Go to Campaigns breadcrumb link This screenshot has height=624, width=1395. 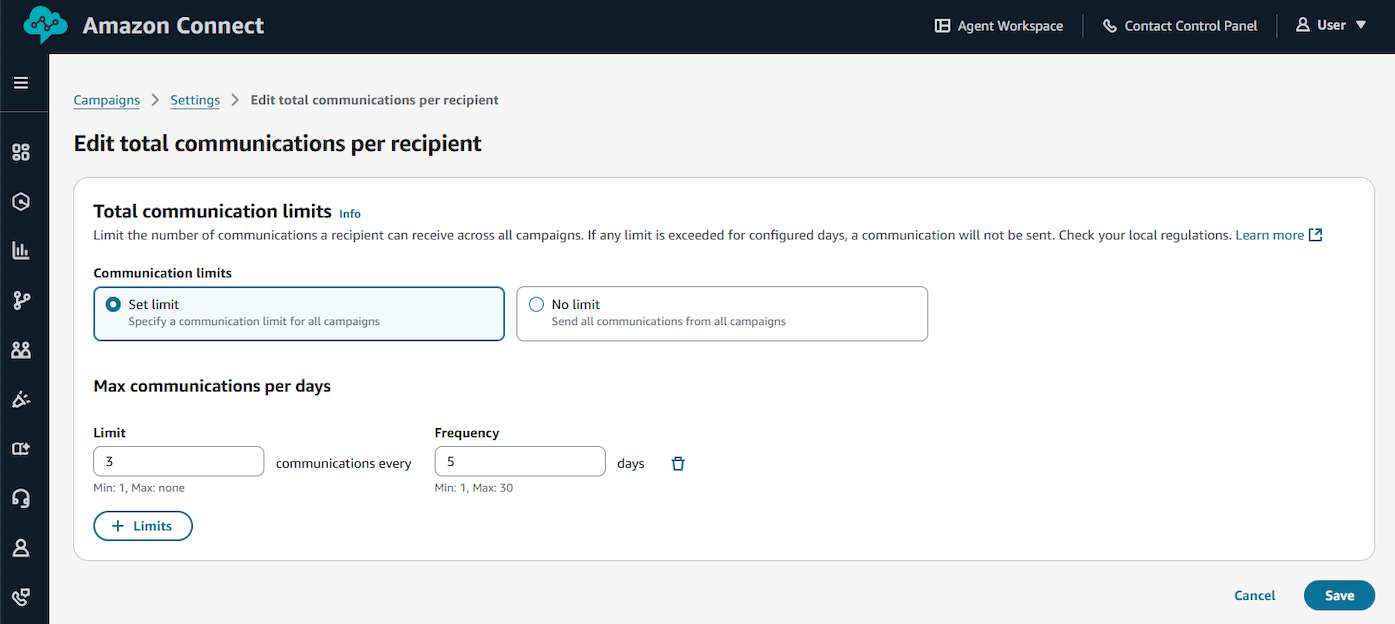107,100
